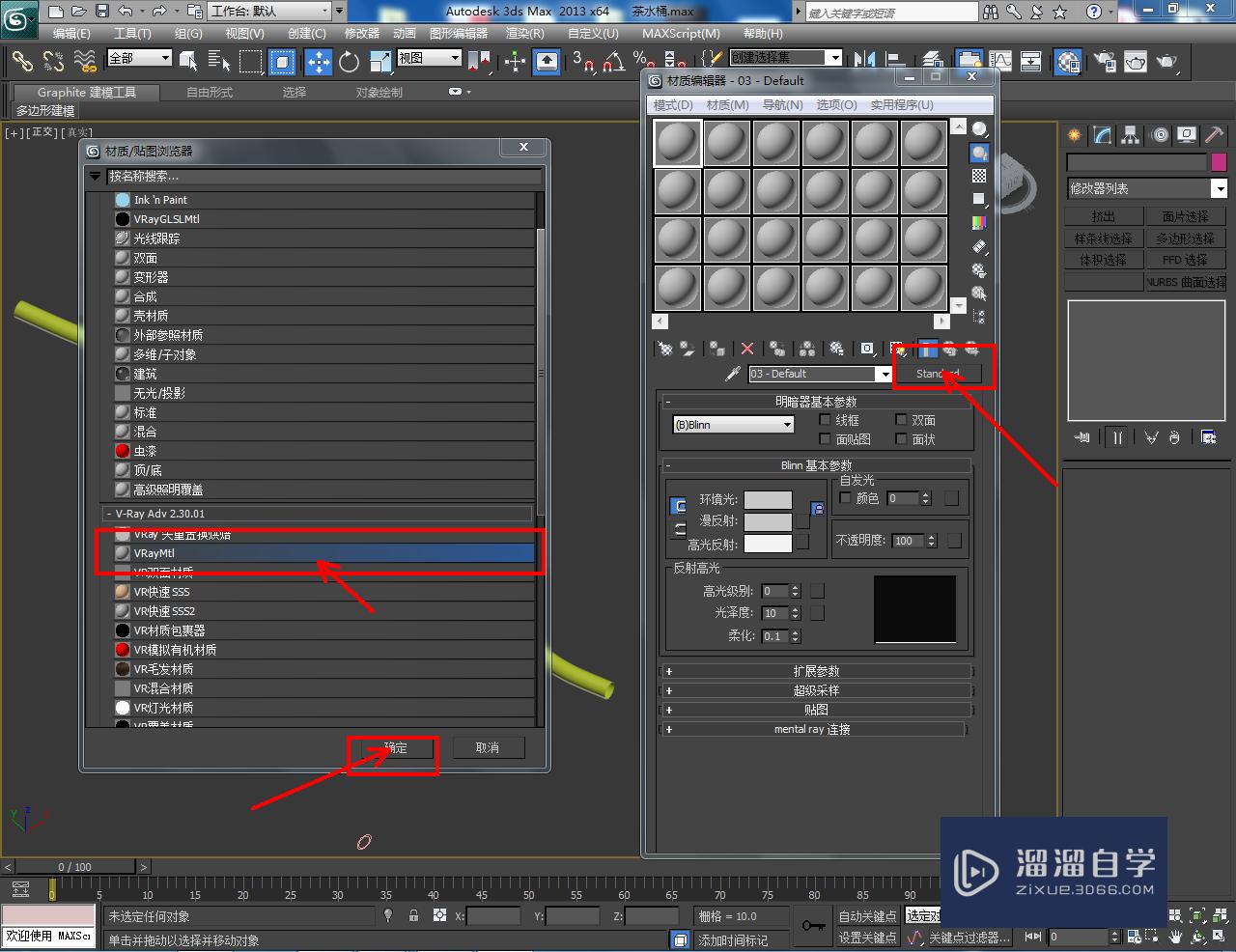Switch to the 对象绘制 ribbon tab
The height and width of the screenshot is (952, 1236).
[379, 93]
